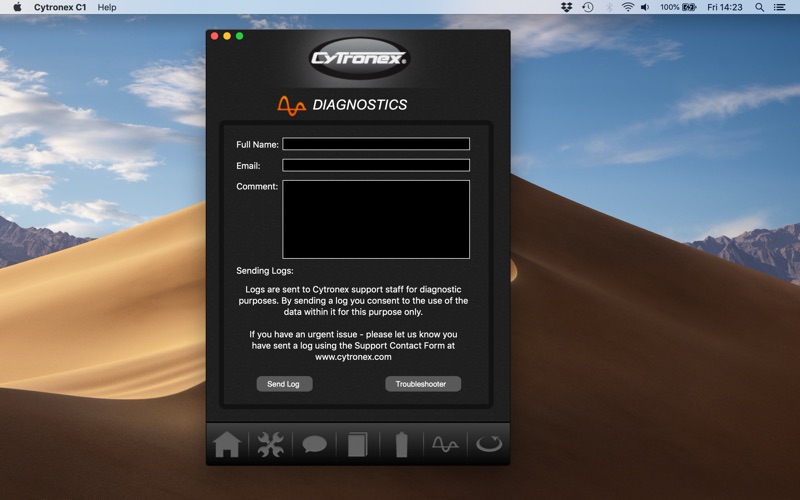Open Spotlight search magnifier icon
Image resolution: width=800 pixels, height=500 pixels.
click(x=759, y=7)
